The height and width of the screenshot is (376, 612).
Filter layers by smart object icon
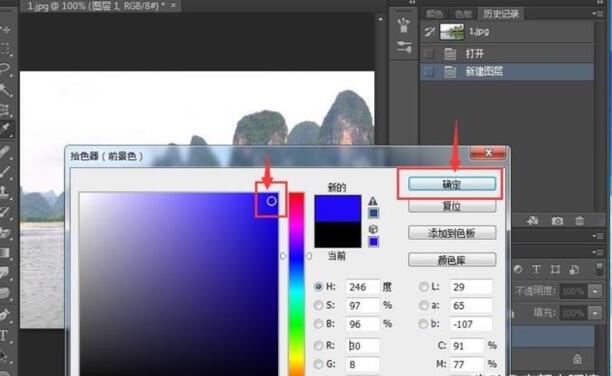click(x=574, y=269)
